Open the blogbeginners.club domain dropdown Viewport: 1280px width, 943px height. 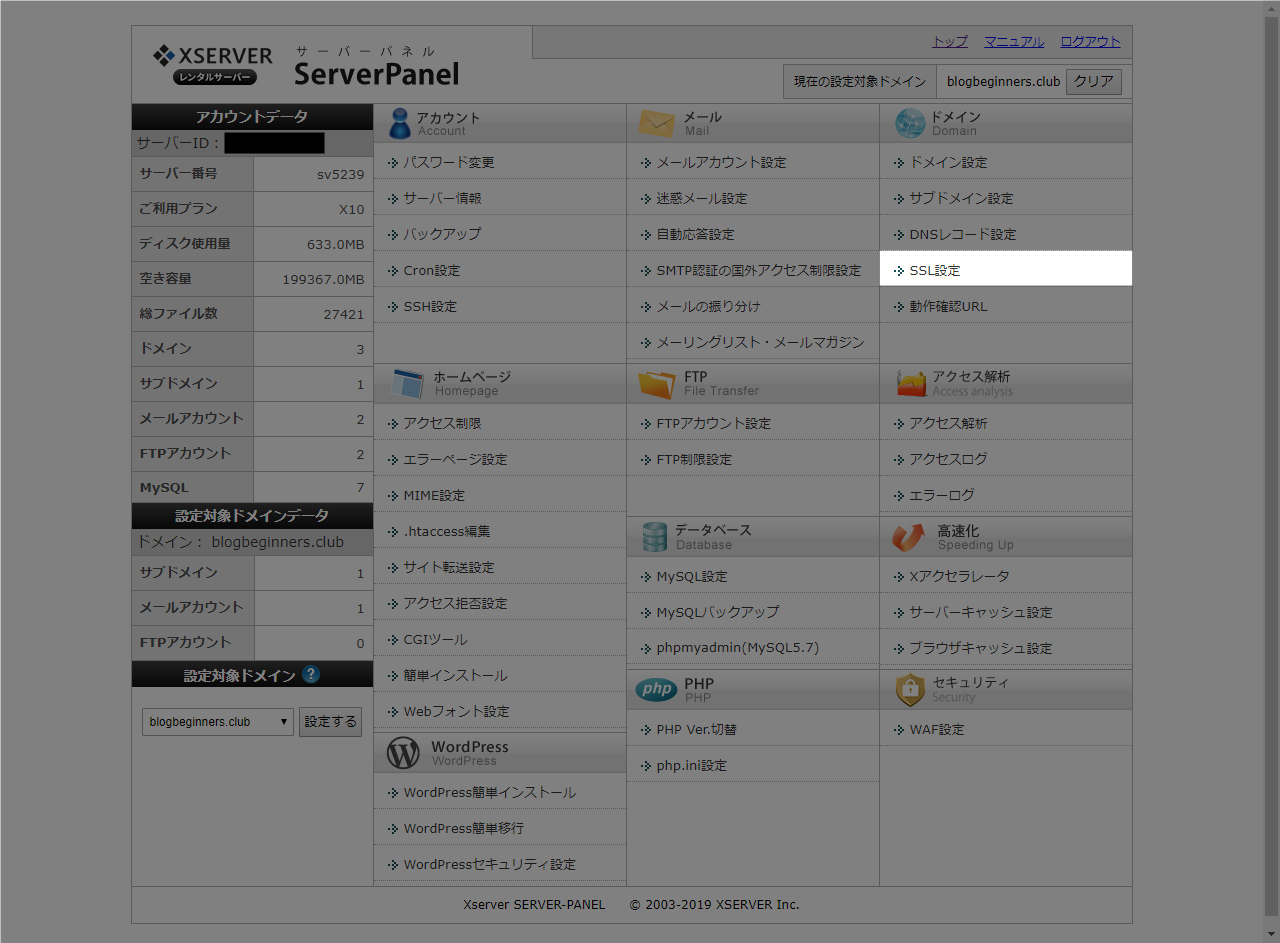pos(218,721)
